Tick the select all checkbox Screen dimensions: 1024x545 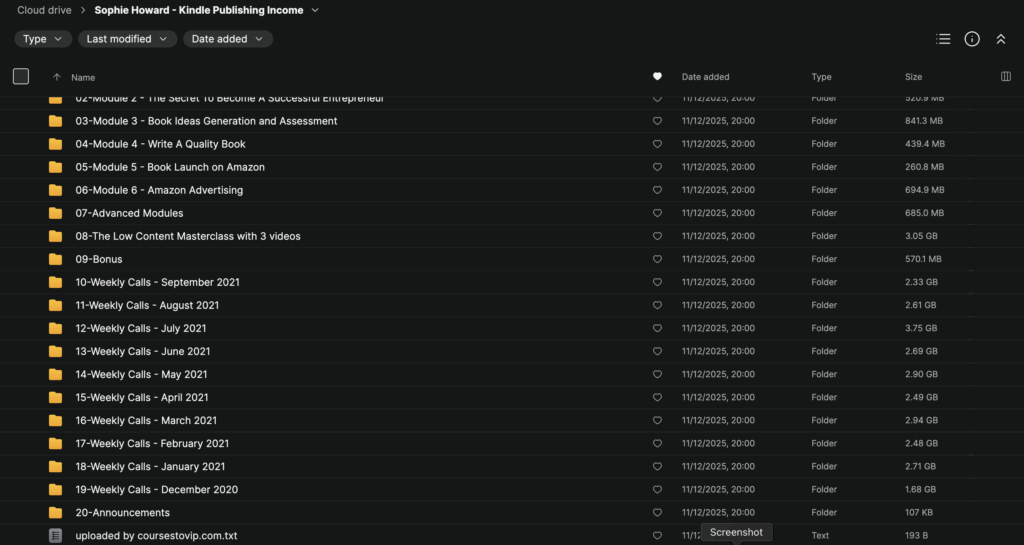(x=21, y=77)
